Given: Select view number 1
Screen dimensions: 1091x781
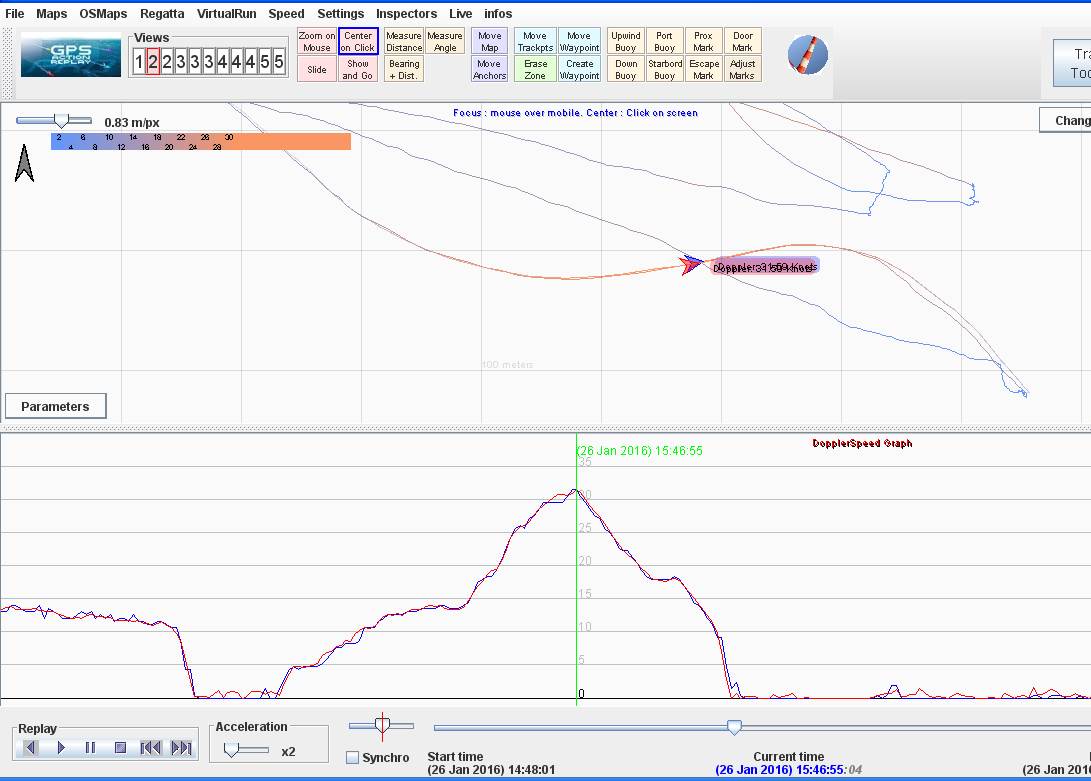Looking at the screenshot, I should tap(139, 62).
